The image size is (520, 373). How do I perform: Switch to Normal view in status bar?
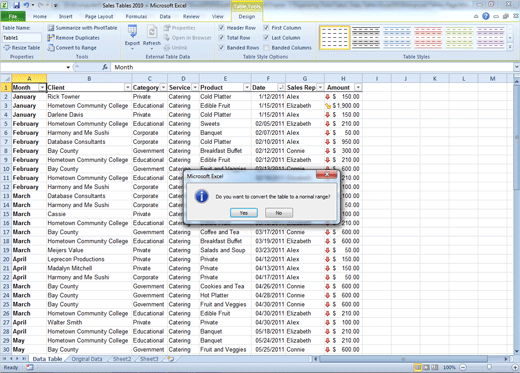pos(417,367)
